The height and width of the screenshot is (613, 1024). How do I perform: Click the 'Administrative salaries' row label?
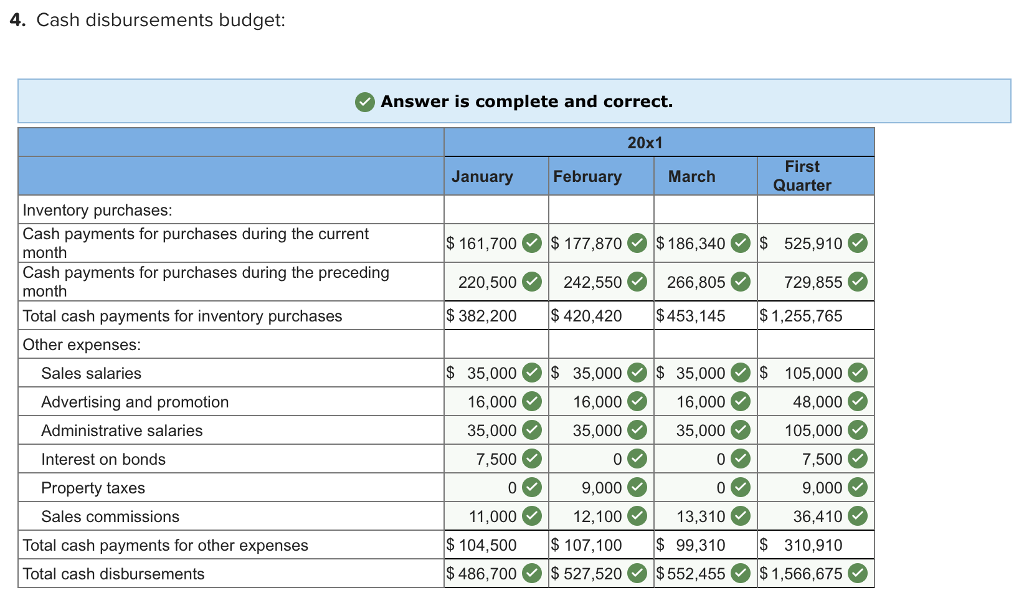tap(121, 431)
